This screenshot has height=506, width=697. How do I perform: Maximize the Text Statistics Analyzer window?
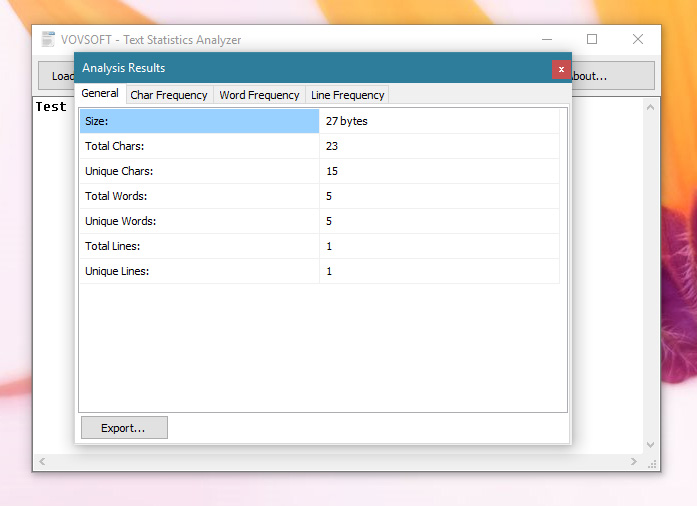tap(592, 39)
